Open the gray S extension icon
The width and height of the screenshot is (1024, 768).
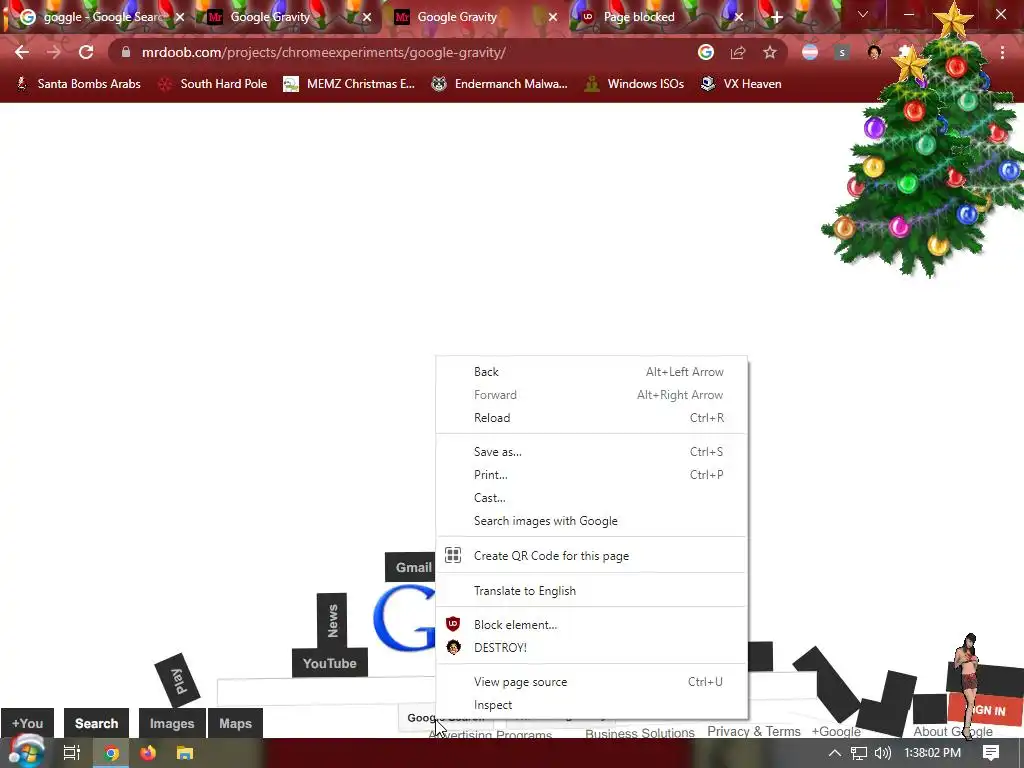842,52
